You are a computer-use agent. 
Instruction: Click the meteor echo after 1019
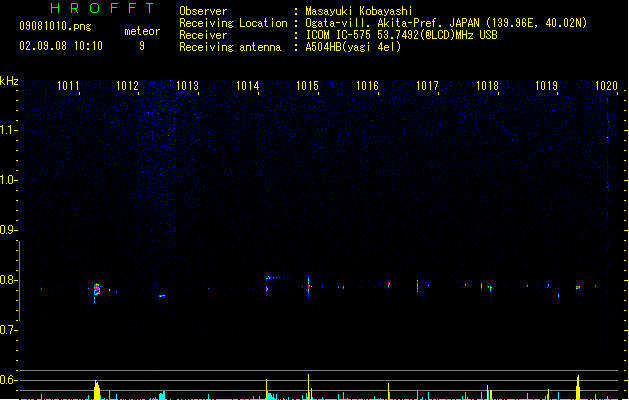(578, 287)
